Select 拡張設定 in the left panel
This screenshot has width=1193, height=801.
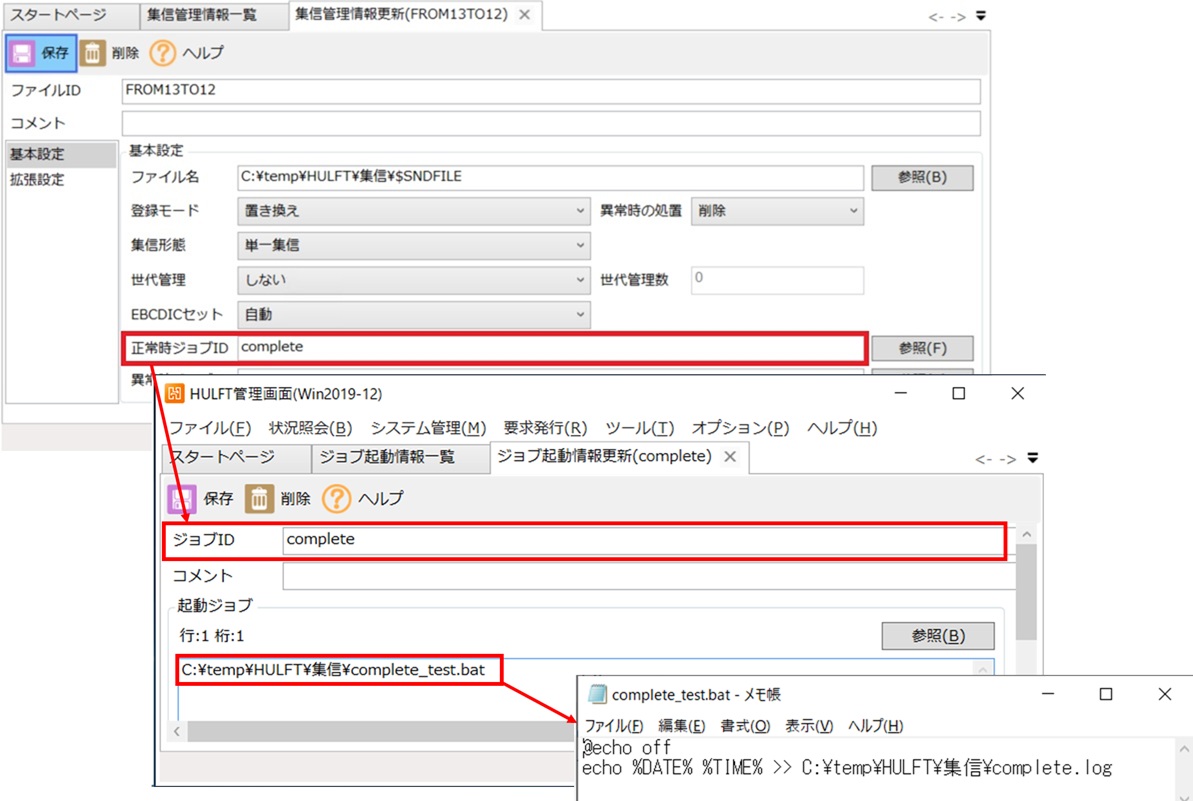(37, 181)
